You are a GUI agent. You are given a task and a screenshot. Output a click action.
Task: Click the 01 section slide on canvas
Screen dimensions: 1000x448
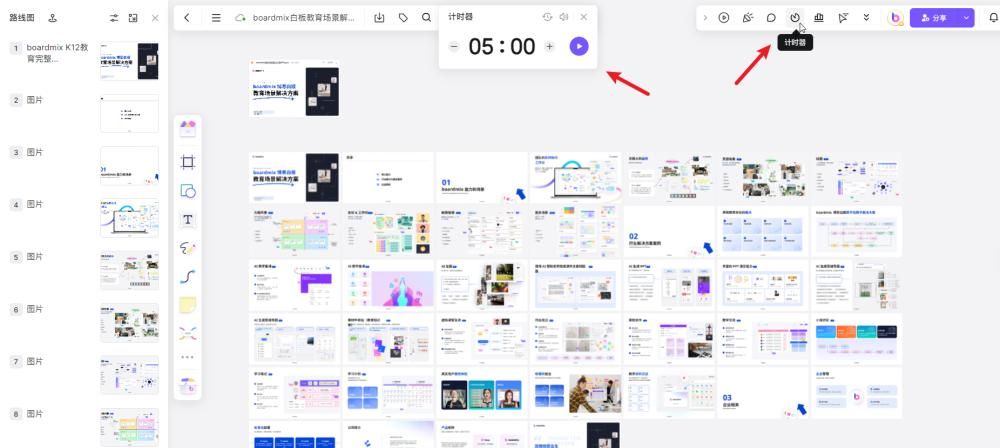coord(482,178)
